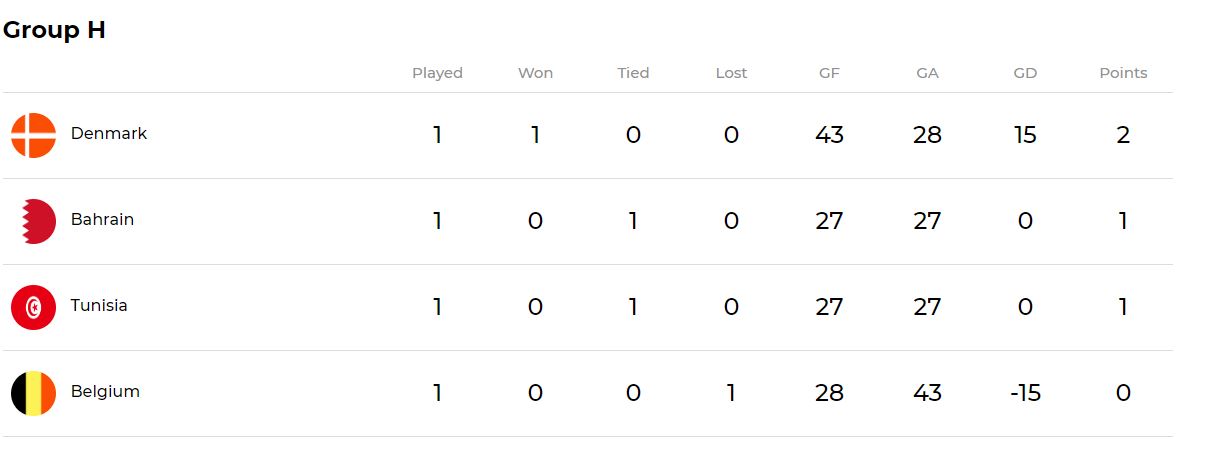Click the Played column header

[437, 73]
